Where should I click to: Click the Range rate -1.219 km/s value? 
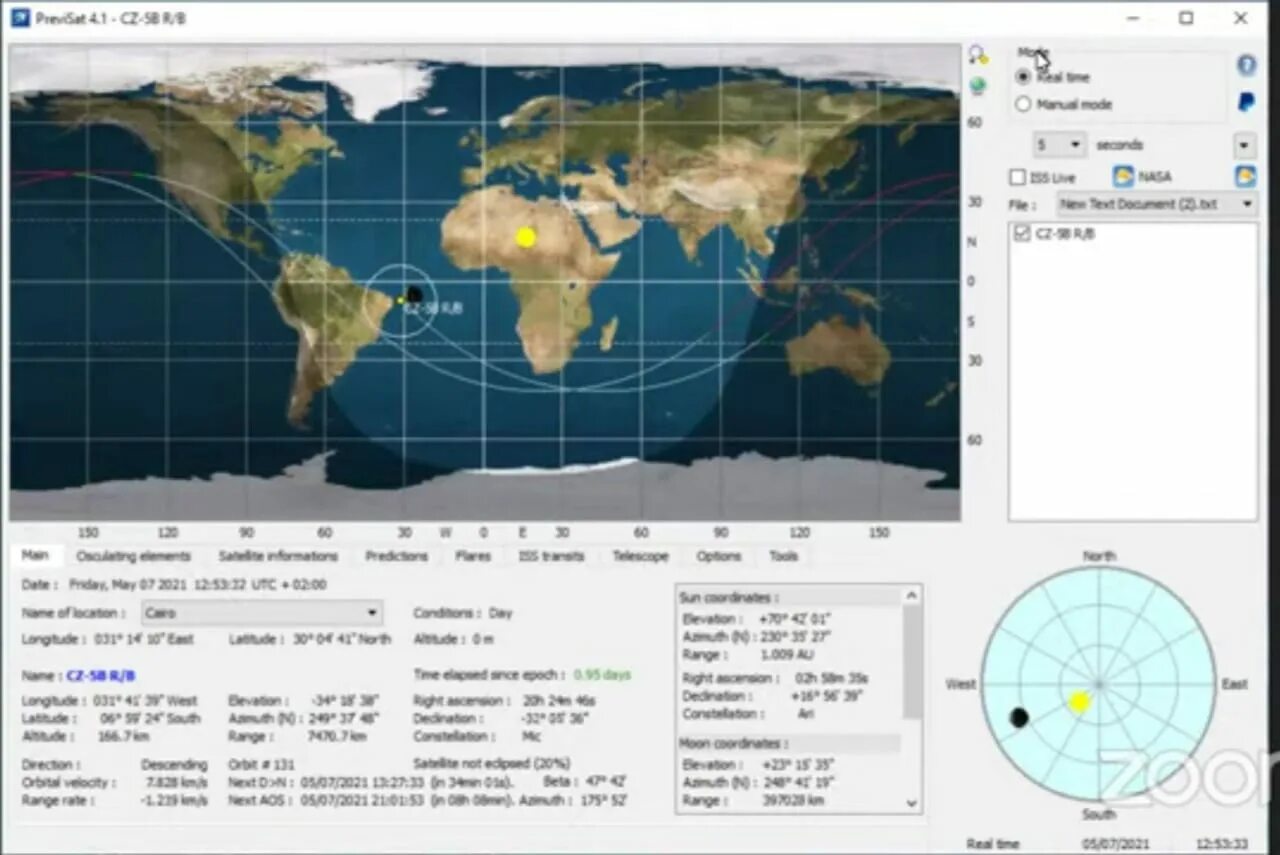coord(174,801)
